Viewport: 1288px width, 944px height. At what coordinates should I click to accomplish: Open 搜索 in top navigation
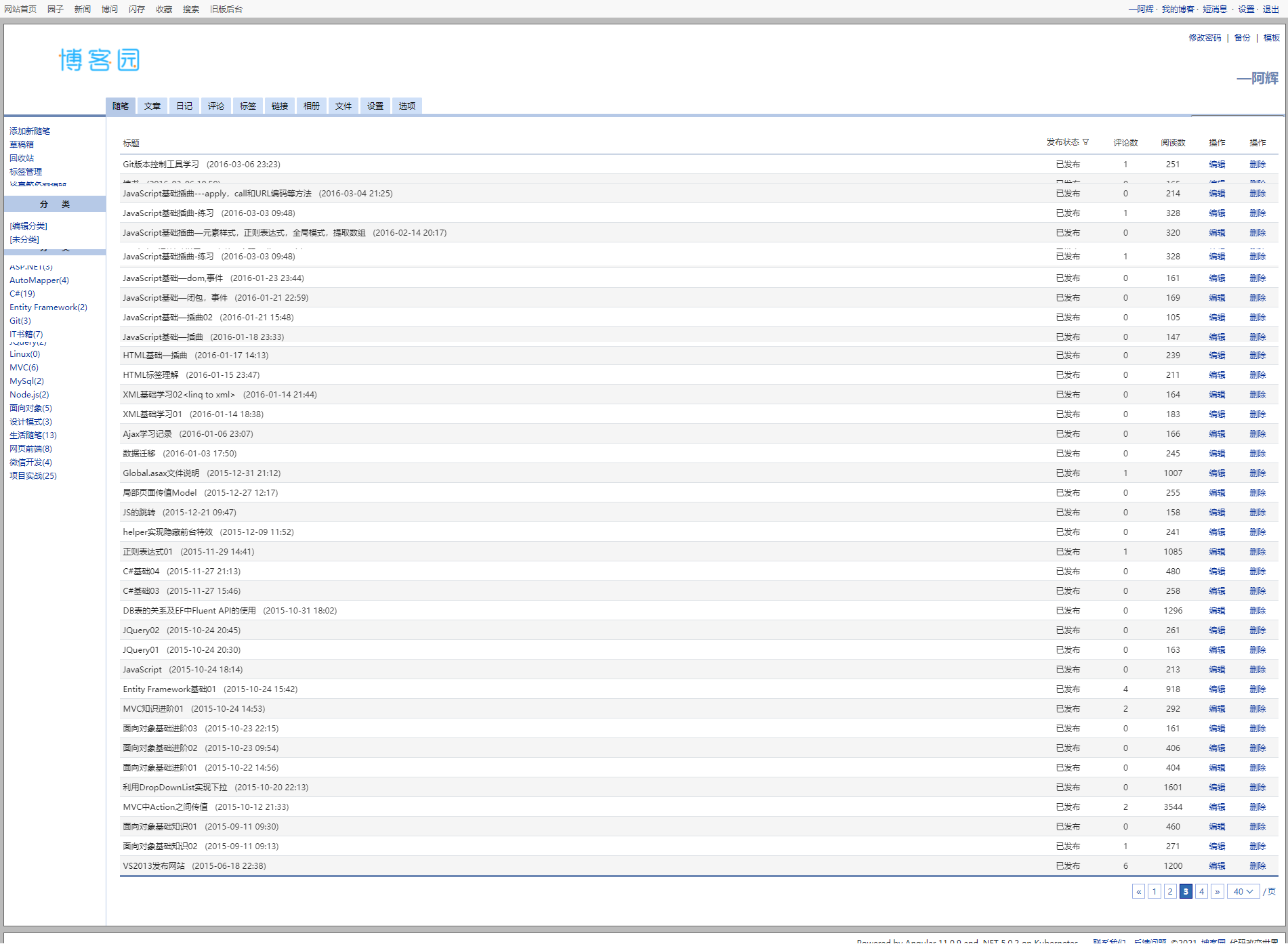(x=191, y=9)
